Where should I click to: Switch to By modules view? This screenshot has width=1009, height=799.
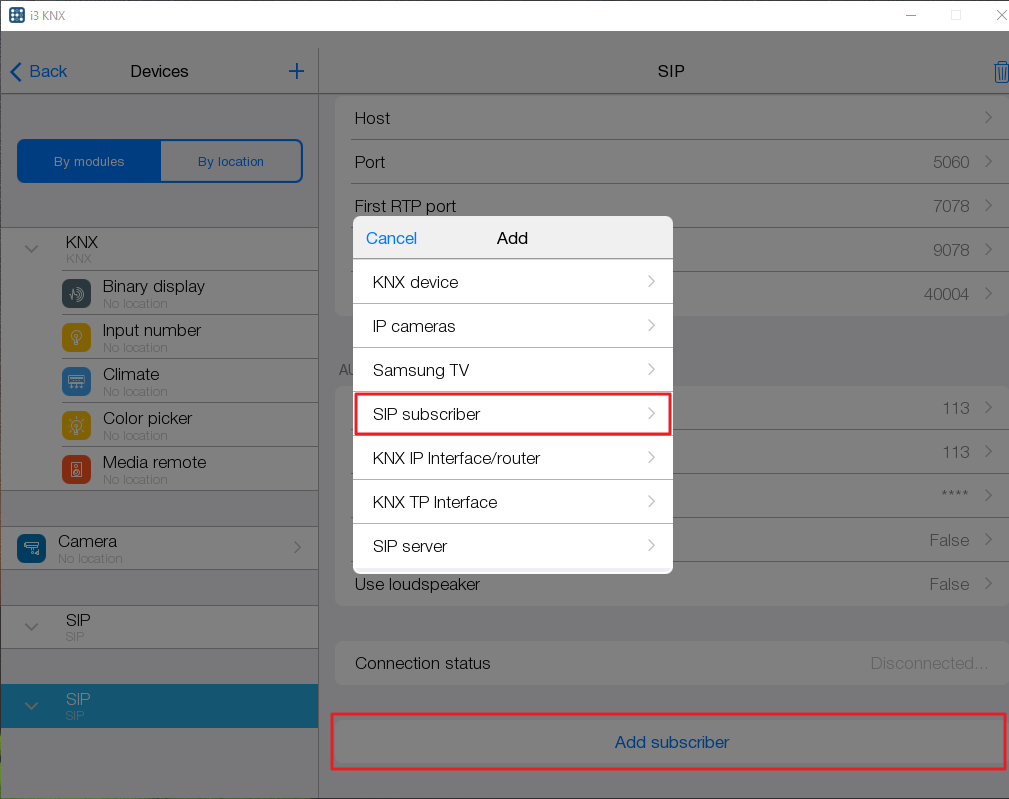coord(89,161)
